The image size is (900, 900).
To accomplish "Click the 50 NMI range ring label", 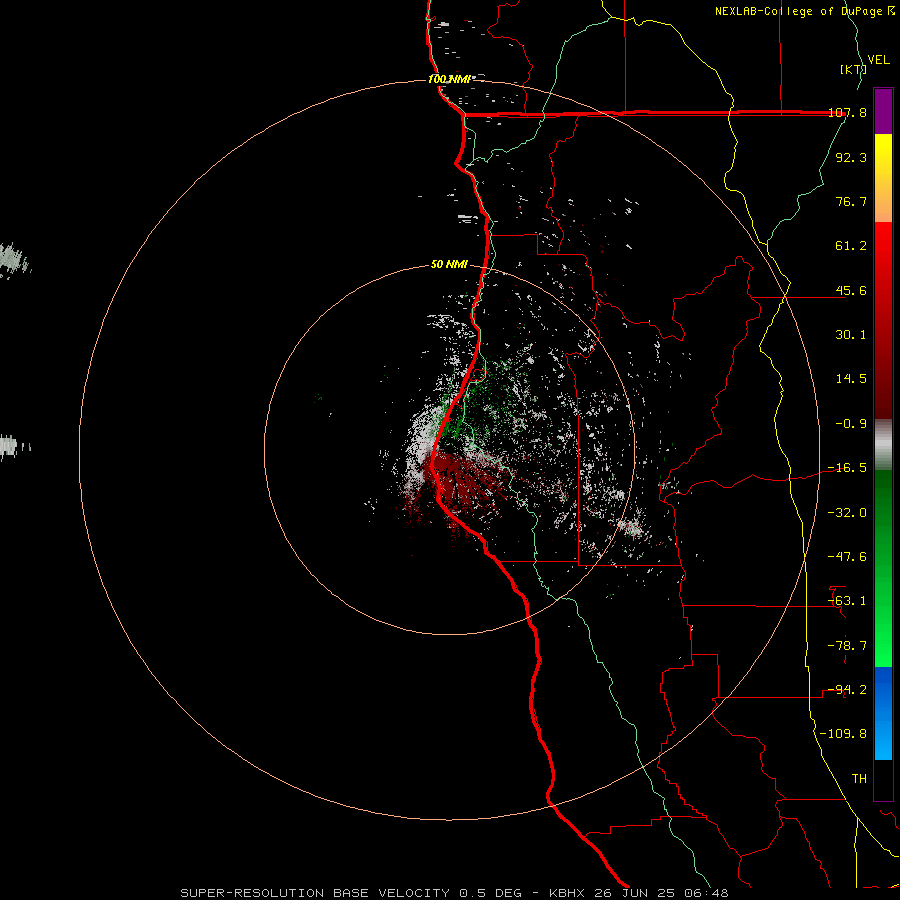I will [x=449, y=264].
